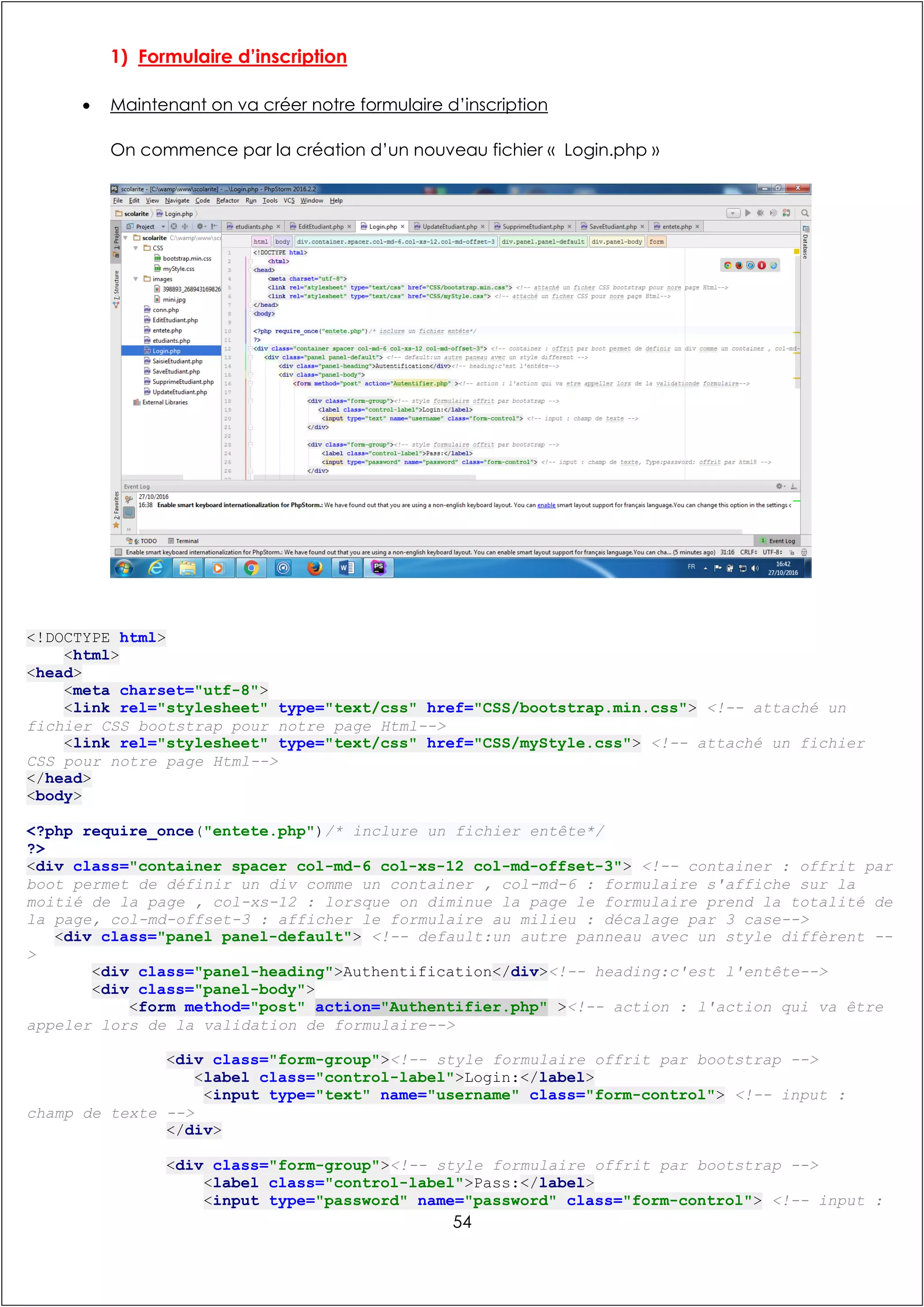Click the status bar tool window toggle icon
The width and height of the screenshot is (924, 1307).
pos(118,552)
